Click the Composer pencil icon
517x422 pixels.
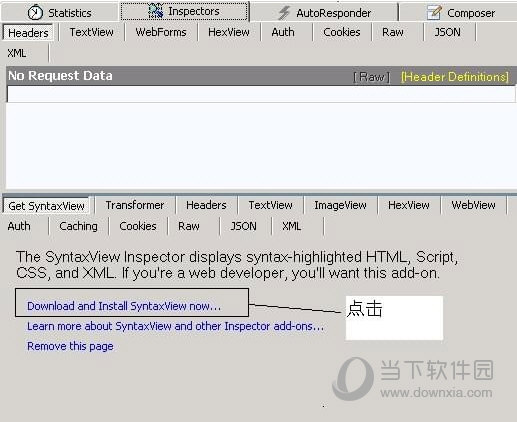point(434,13)
